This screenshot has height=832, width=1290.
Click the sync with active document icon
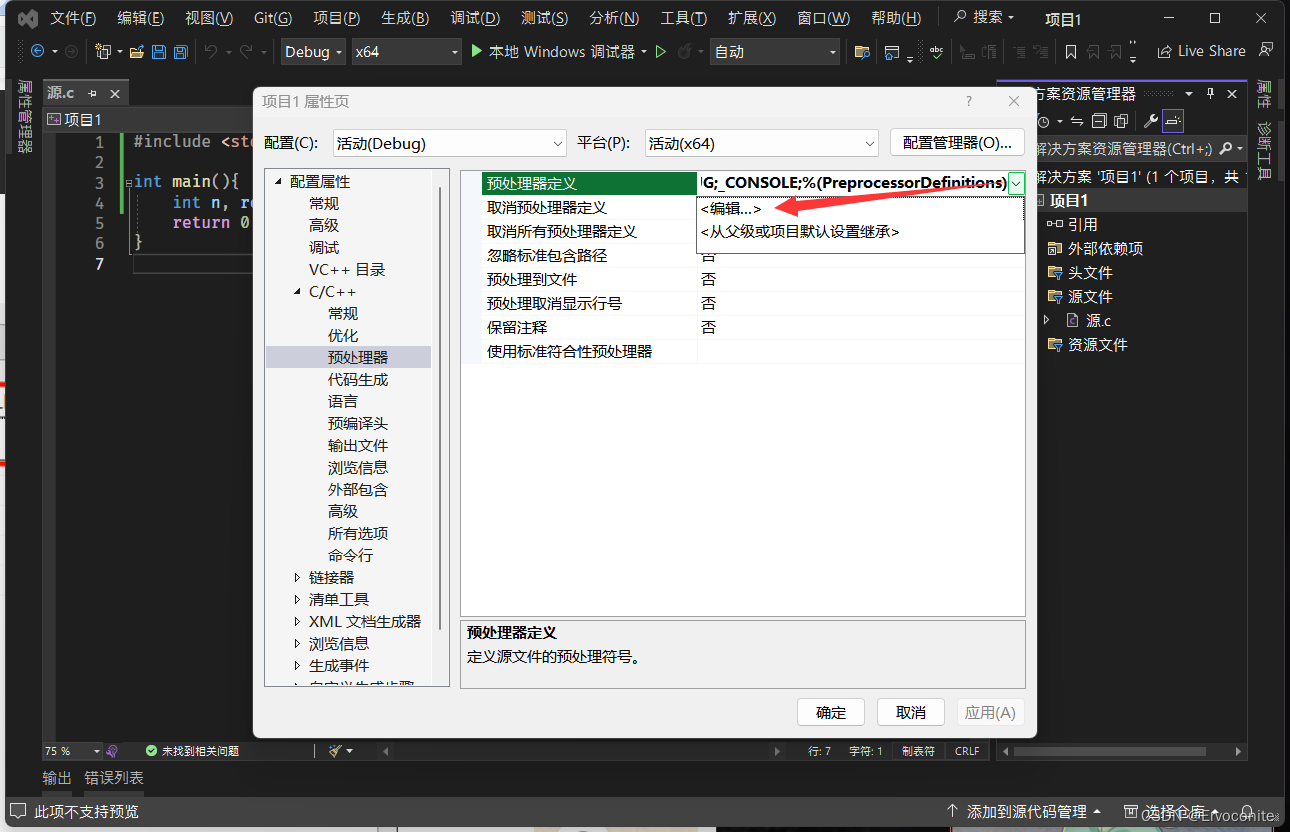point(1077,121)
